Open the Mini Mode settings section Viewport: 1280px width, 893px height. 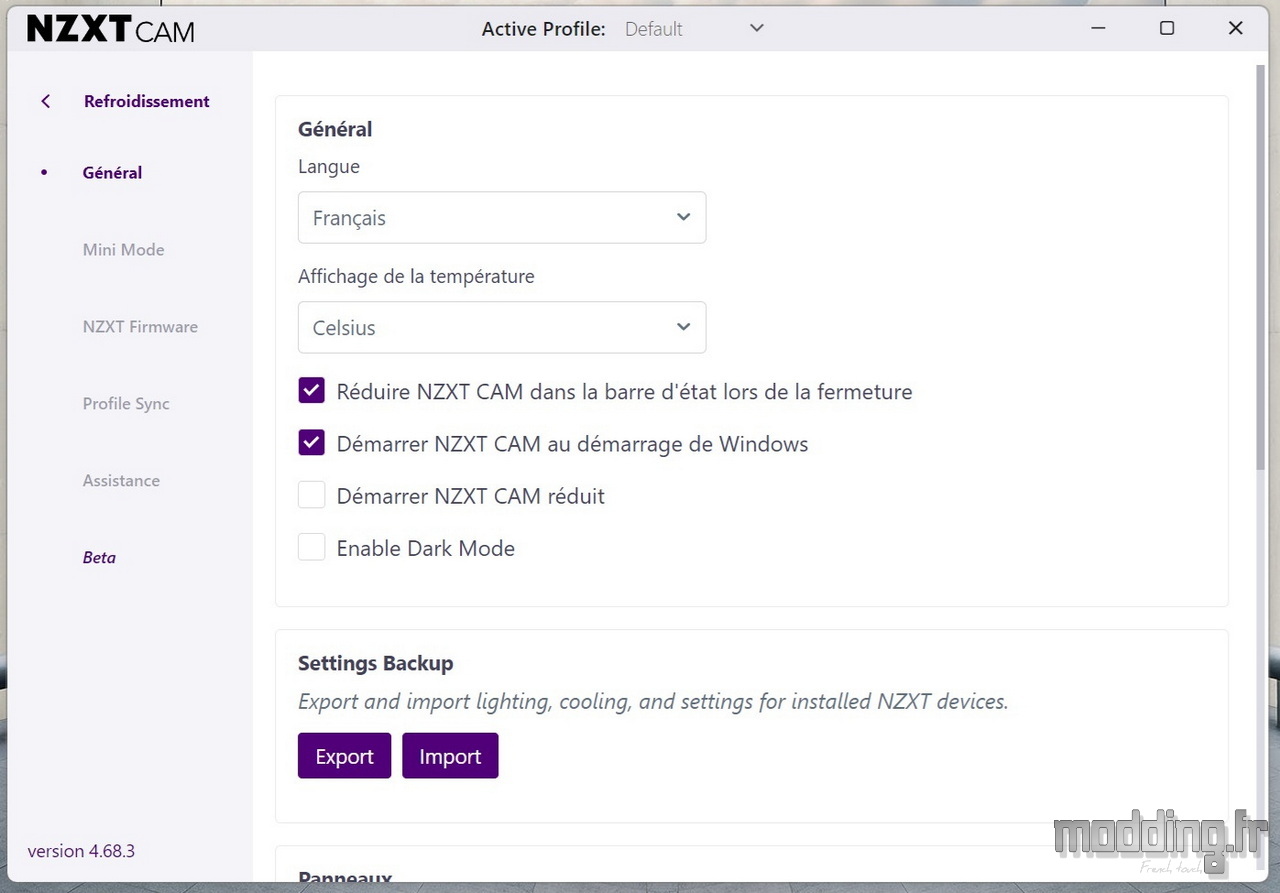[x=123, y=250]
